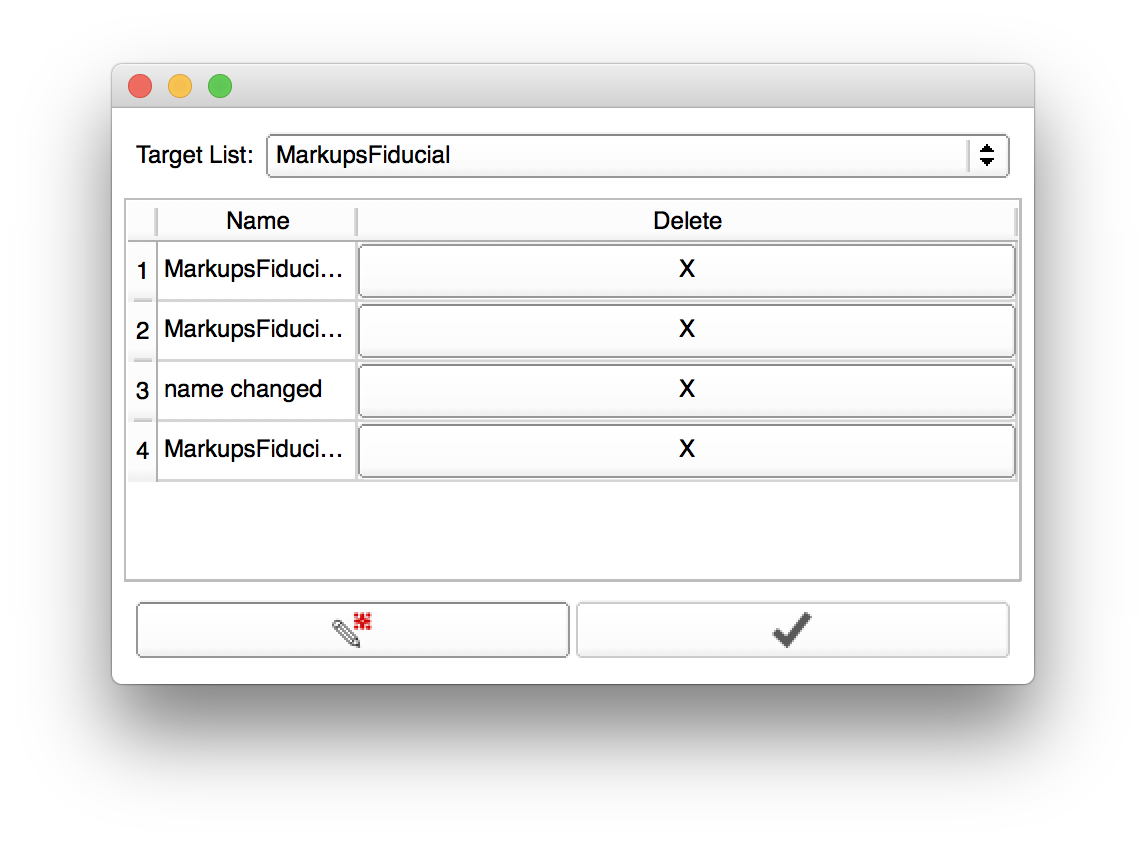
Task: Select row header number 4
Action: pos(142,451)
